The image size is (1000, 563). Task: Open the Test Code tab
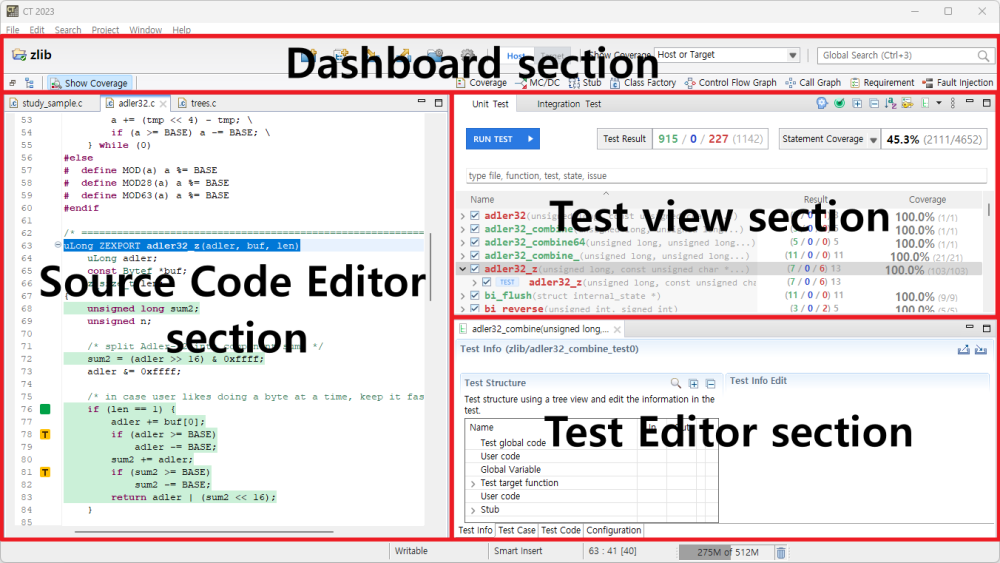(x=561, y=530)
